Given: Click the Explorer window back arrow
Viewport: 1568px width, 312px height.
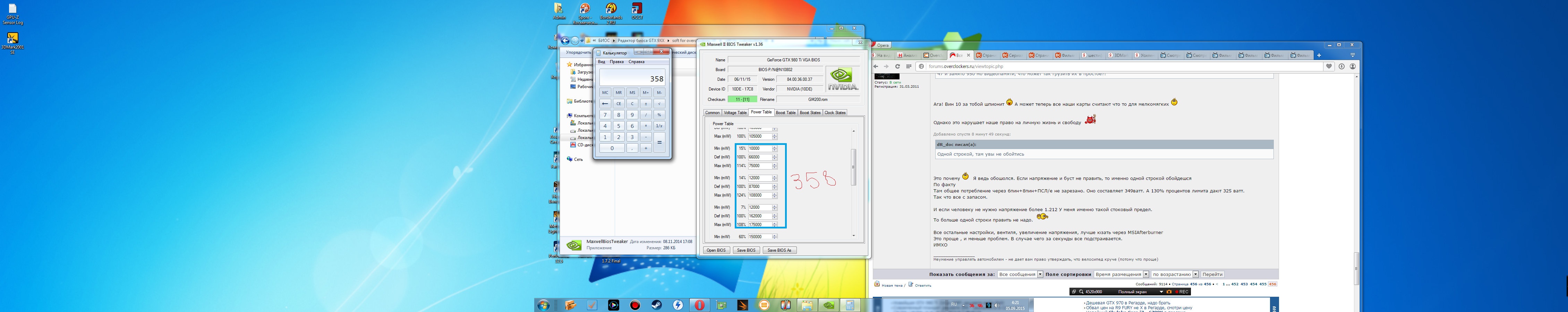Looking at the screenshot, I should pos(565,41).
